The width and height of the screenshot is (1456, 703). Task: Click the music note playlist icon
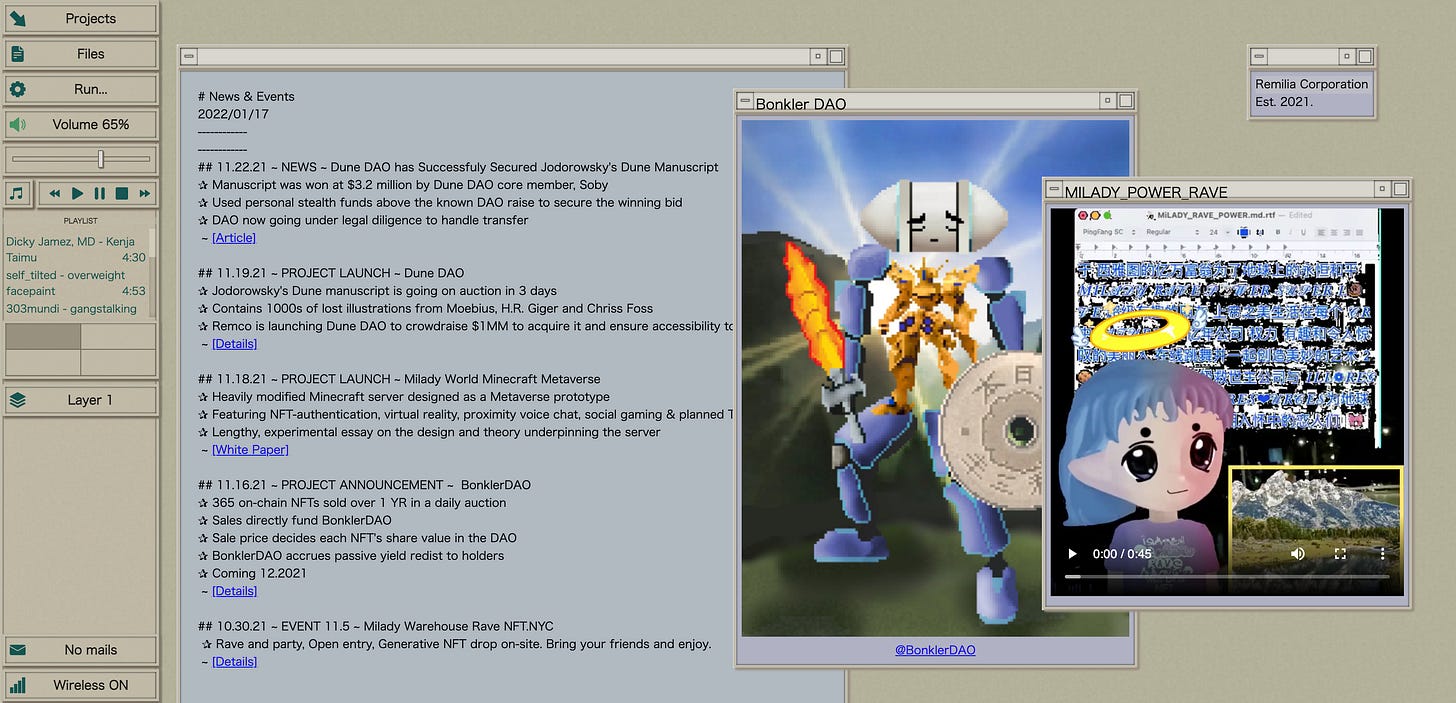pyautogui.click(x=18, y=193)
